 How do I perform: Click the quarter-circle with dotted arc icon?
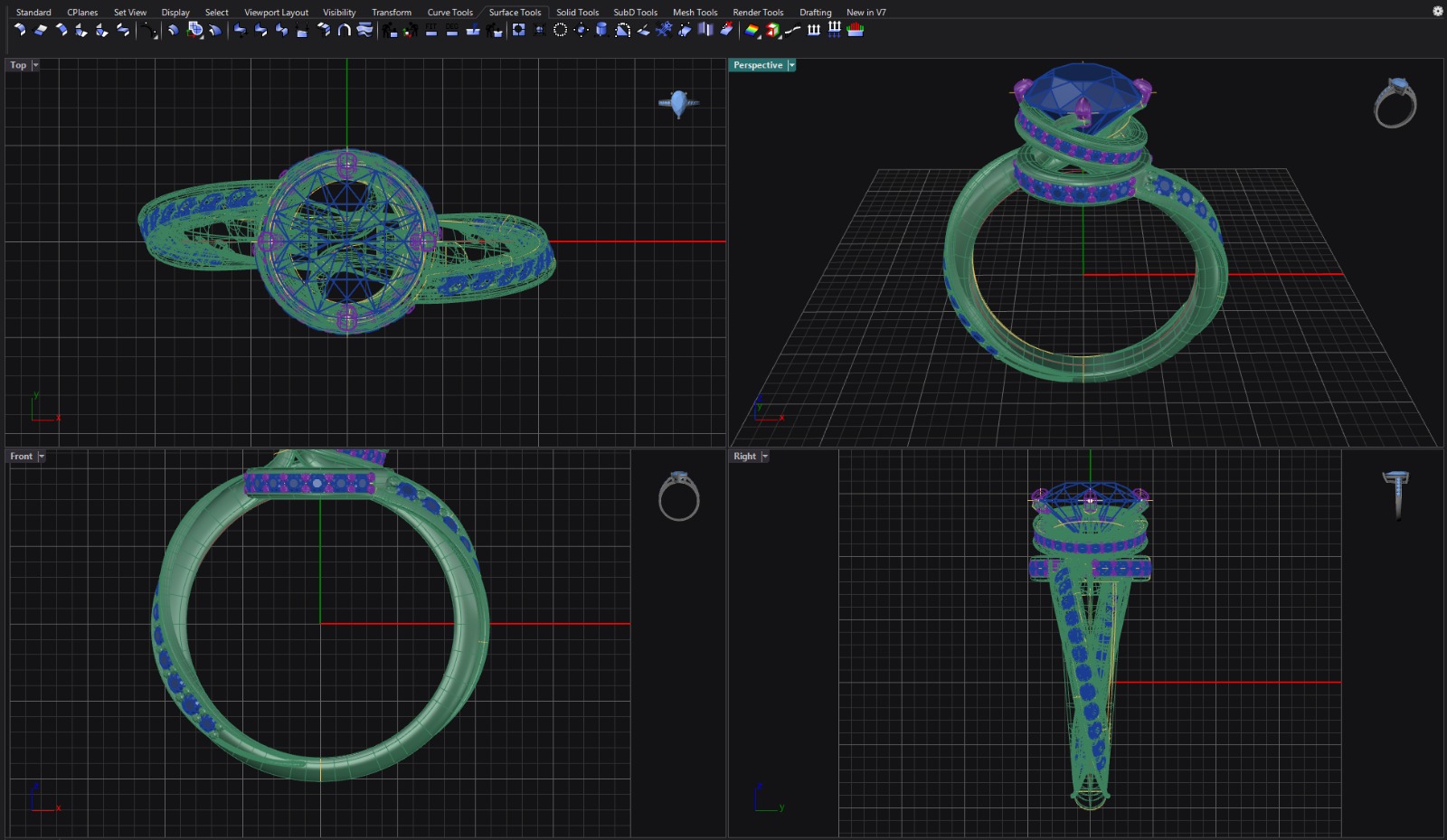pyautogui.click(x=622, y=30)
